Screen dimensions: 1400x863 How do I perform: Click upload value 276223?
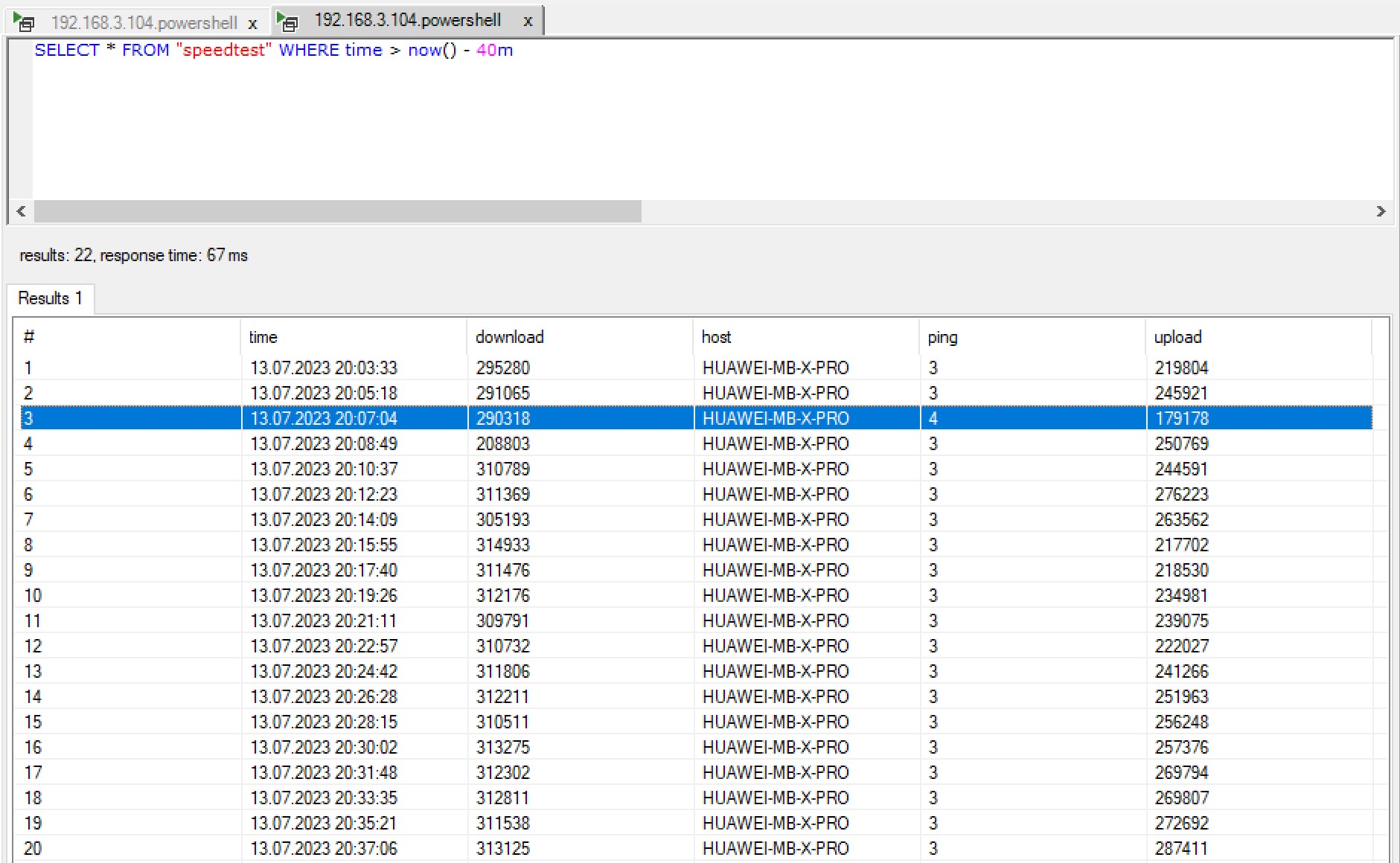[x=1182, y=494]
